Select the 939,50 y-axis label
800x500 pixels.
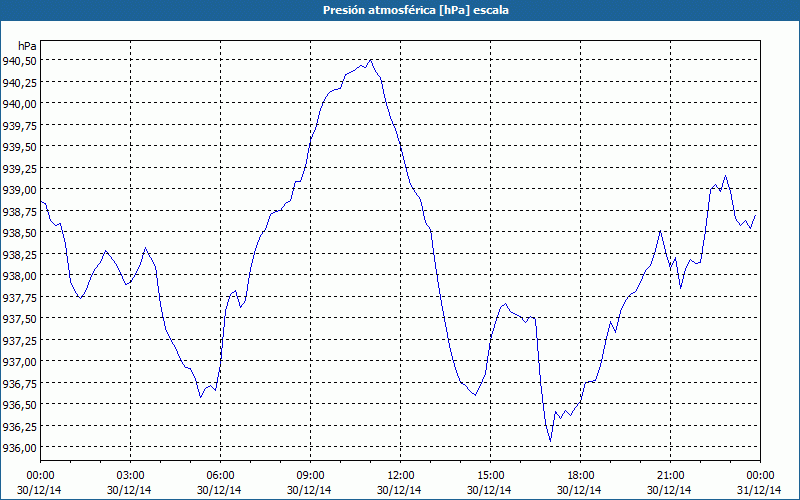[19, 146]
